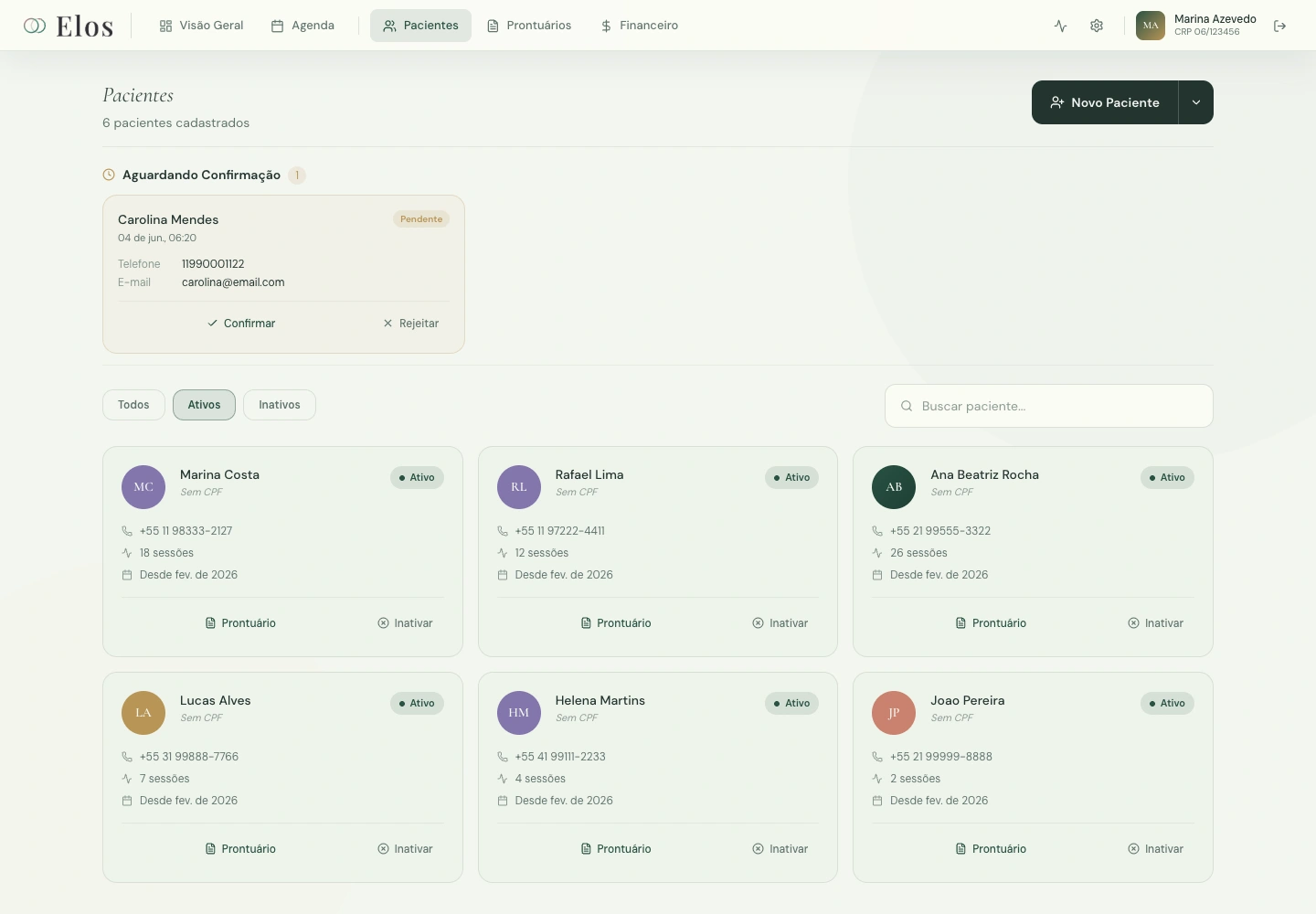Click Ativo status badge on Marina Costa
The width and height of the screenshot is (1316, 914).
[x=417, y=477]
